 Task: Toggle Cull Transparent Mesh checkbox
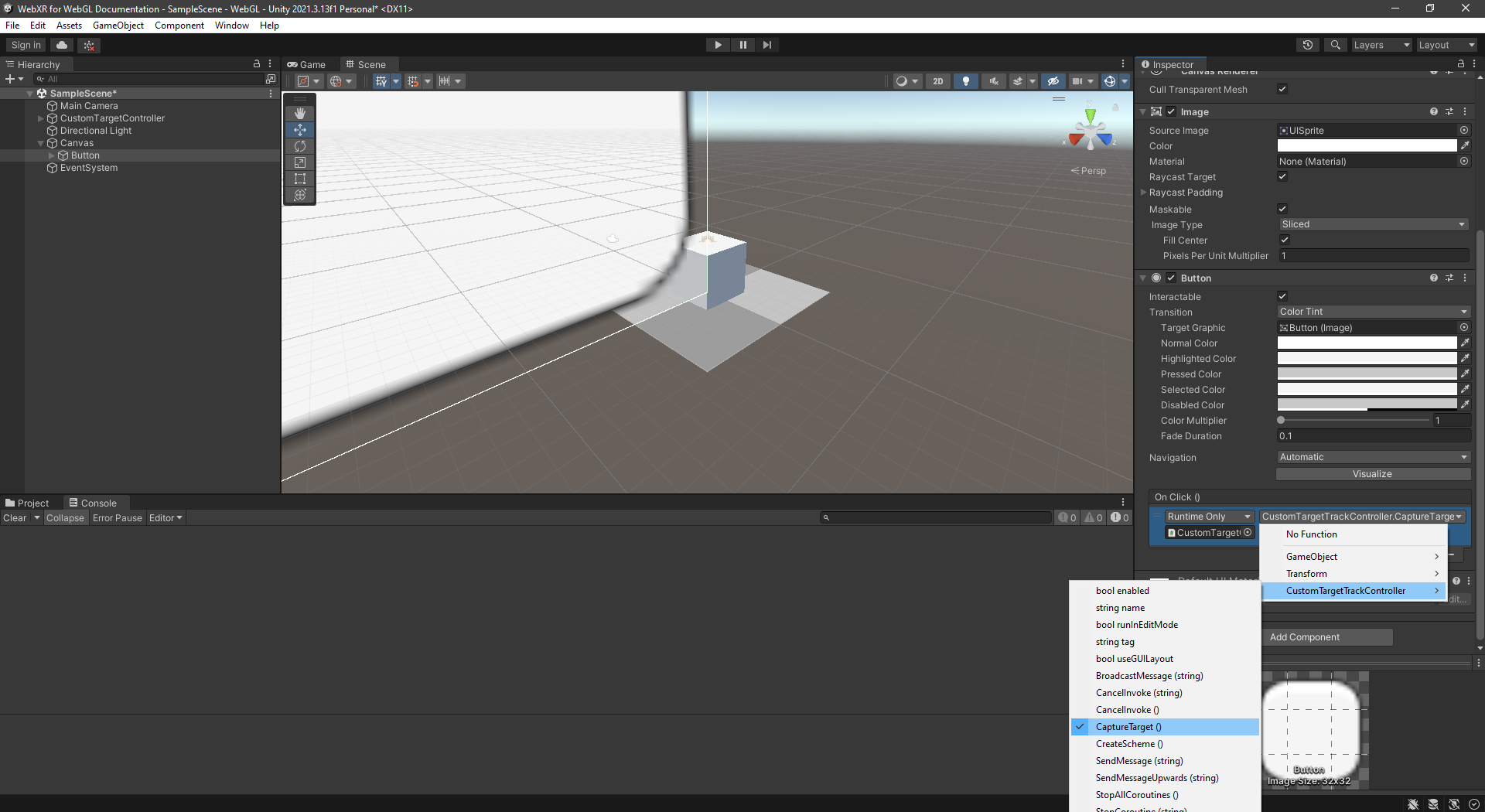[x=1282, y=89]
